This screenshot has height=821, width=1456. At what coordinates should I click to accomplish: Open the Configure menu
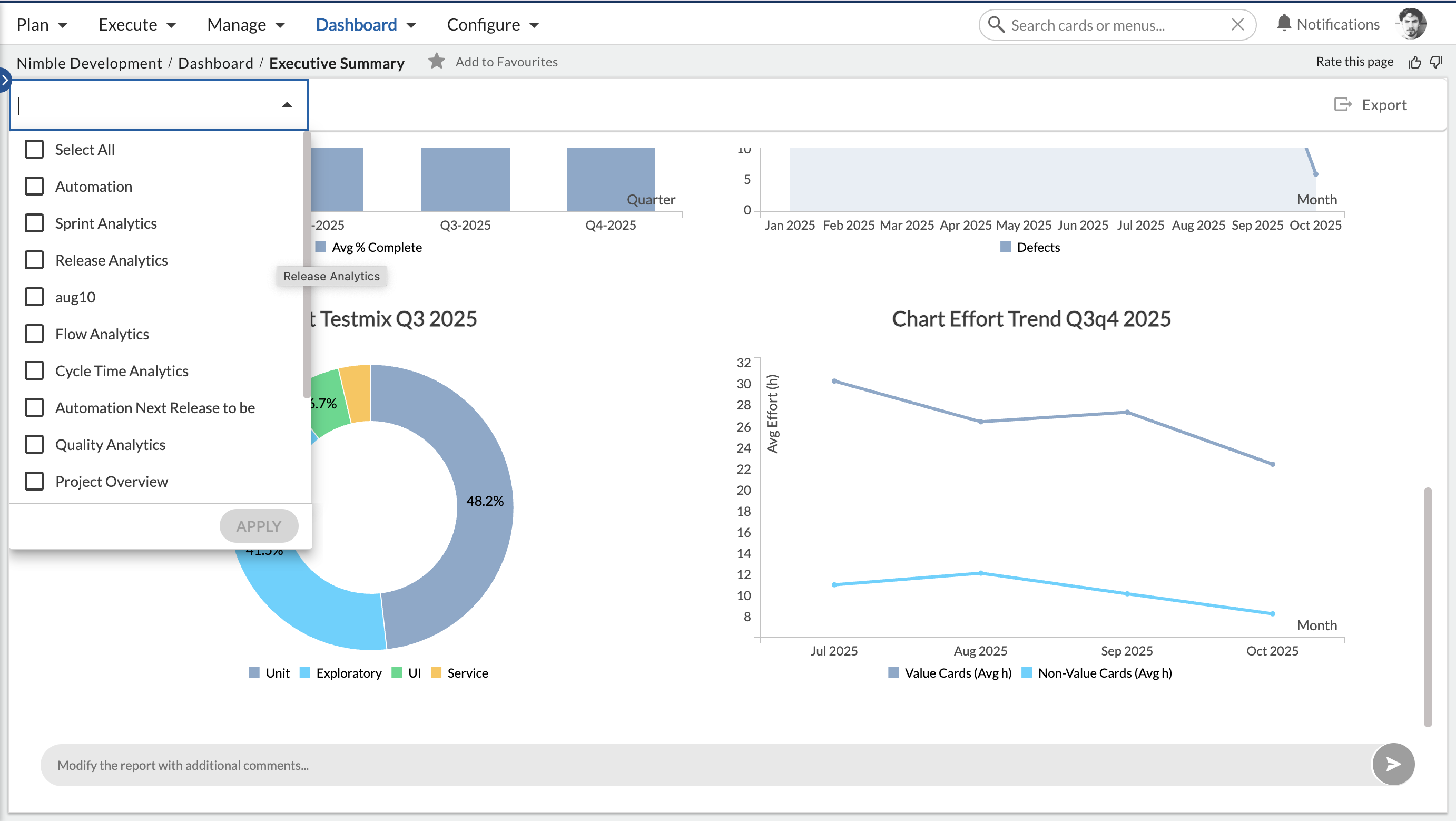point(493,25)
